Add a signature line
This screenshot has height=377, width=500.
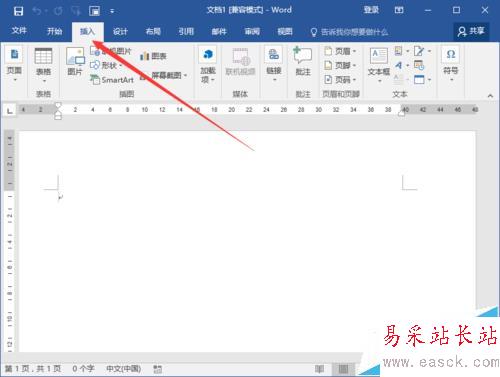pos(422,51)
